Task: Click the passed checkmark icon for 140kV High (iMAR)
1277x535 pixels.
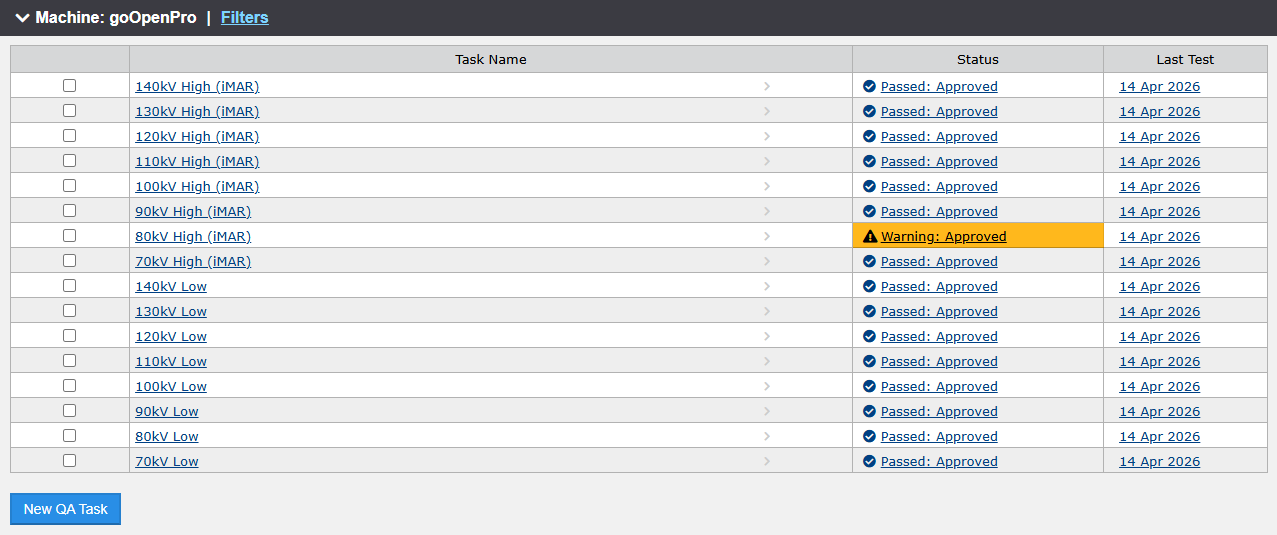Action: tap(869, 87)
